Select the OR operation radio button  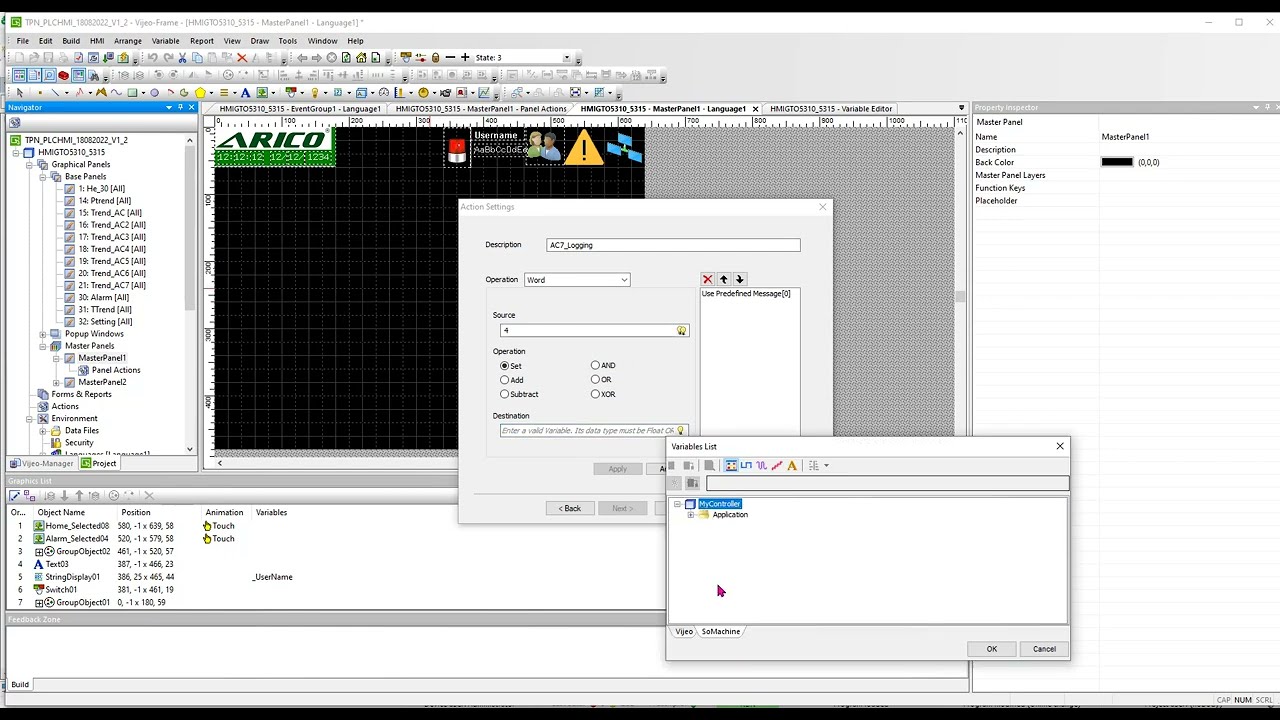[595, 379]
